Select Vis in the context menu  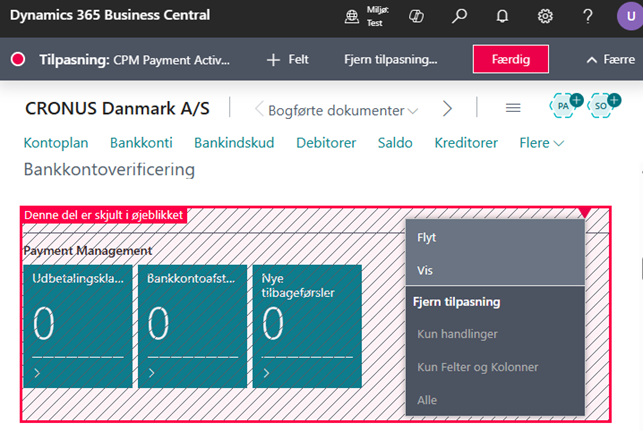coord(495,270)
